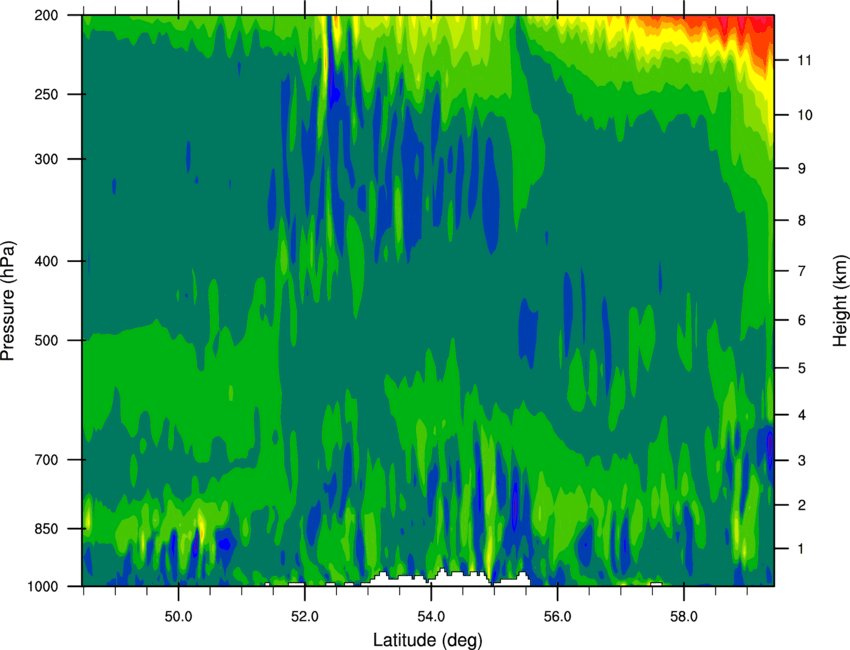Screen dimensions: 850x650
Task: Click the 10 km height label
Action: click(x=805, y=115)
